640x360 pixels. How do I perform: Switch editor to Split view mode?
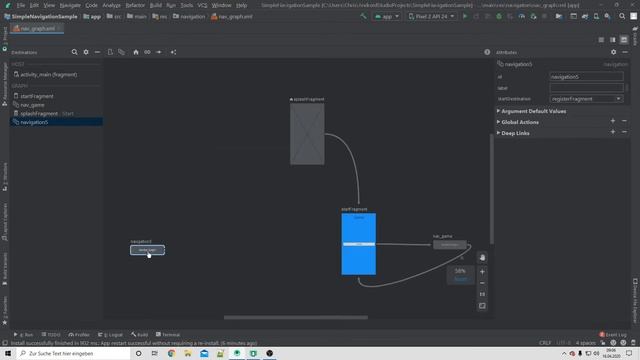613,40
